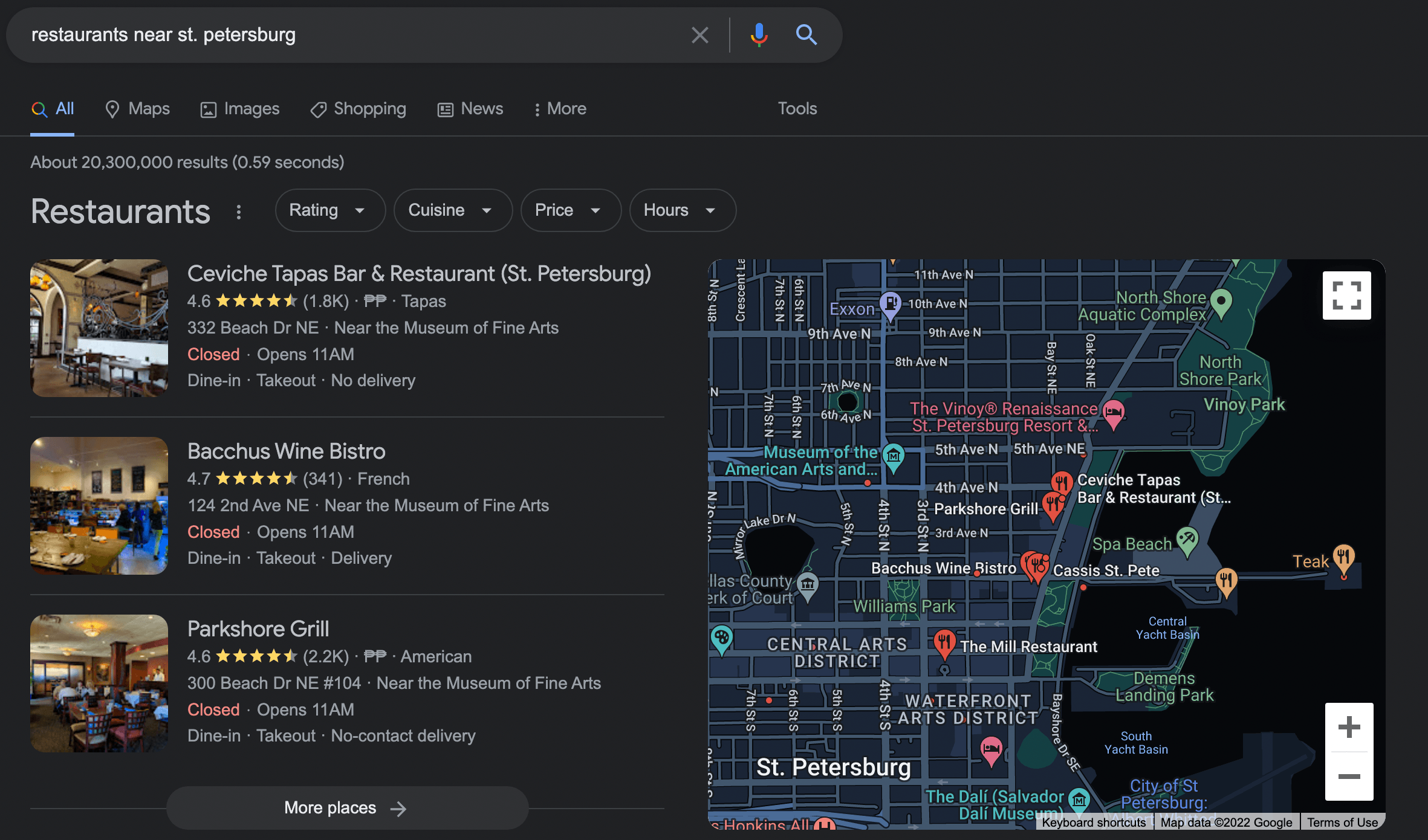Open map Keyboard shortcuts
1428x840 pixels.
1094,822
